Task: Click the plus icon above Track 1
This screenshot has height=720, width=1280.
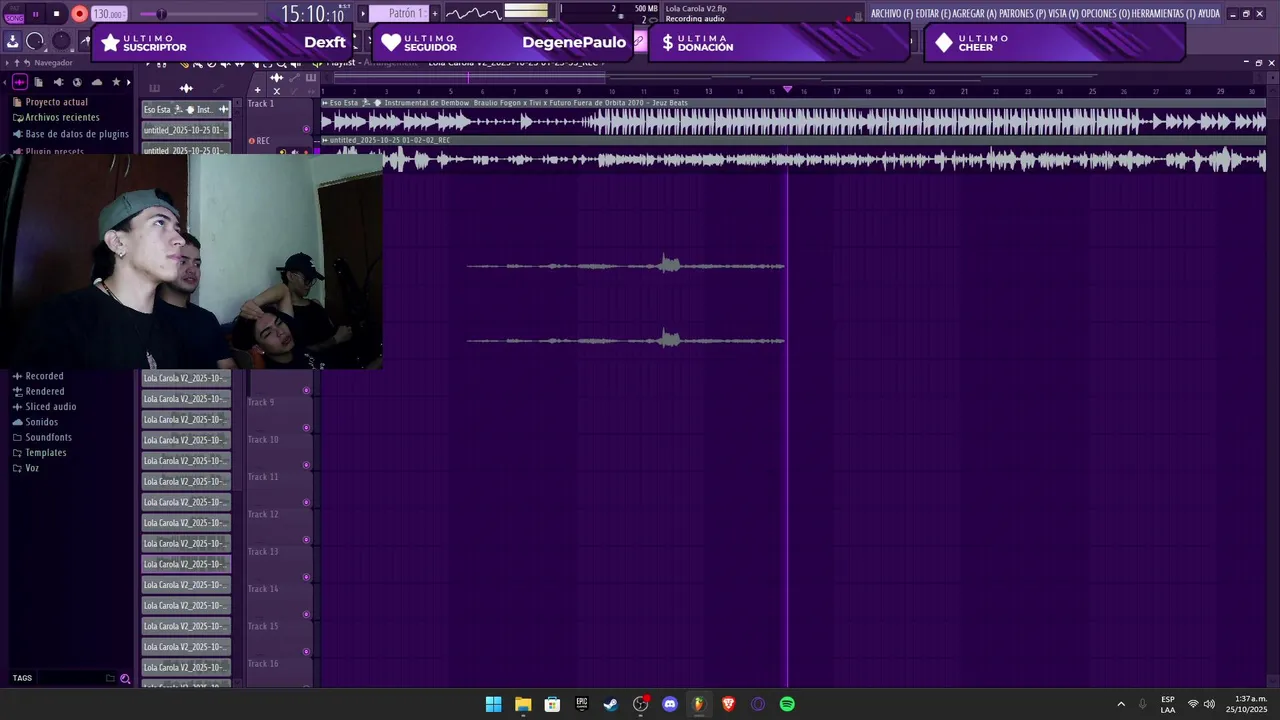Action: 257,90
